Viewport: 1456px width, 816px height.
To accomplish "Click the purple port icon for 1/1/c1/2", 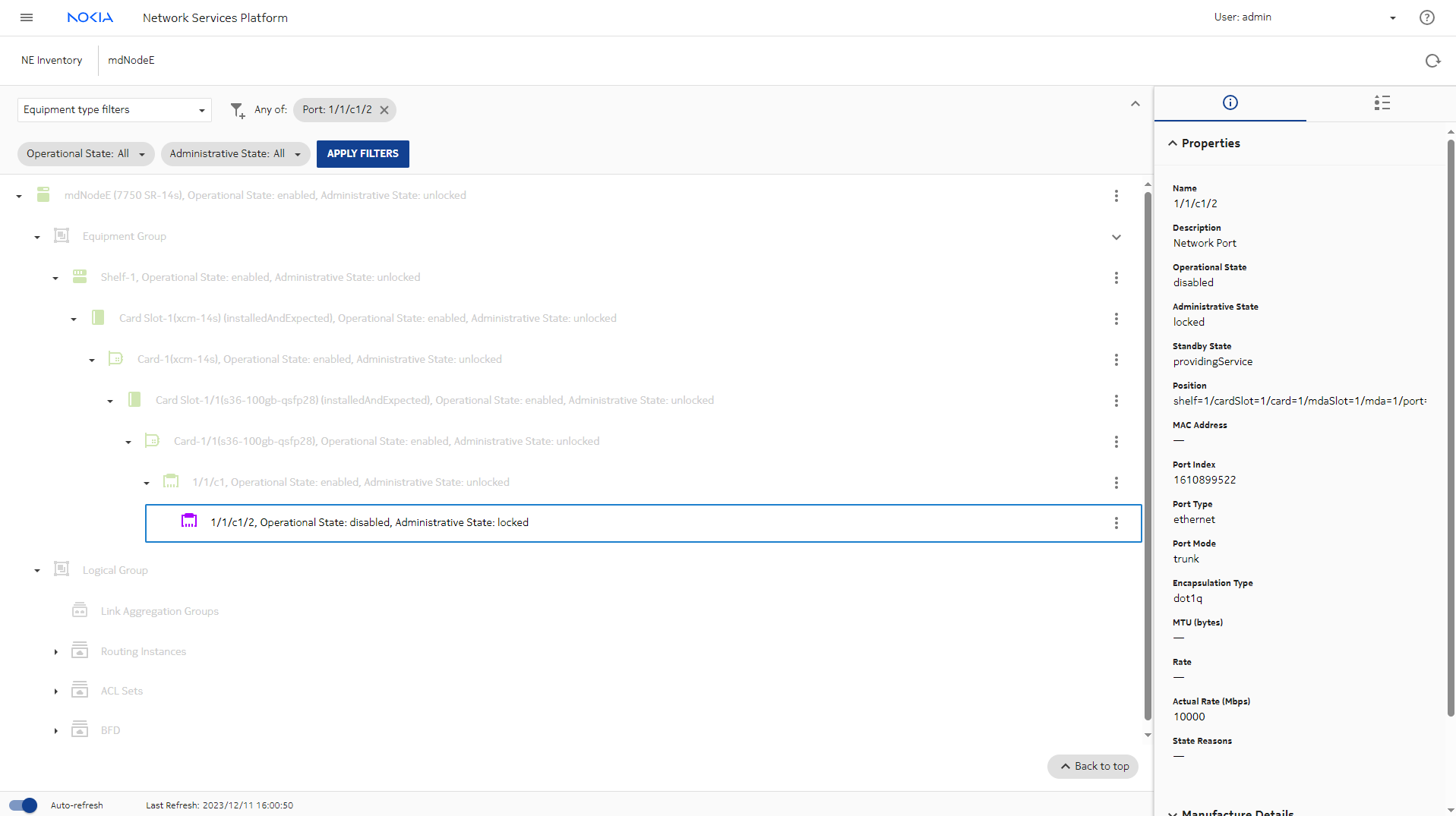I will point(189,521).
